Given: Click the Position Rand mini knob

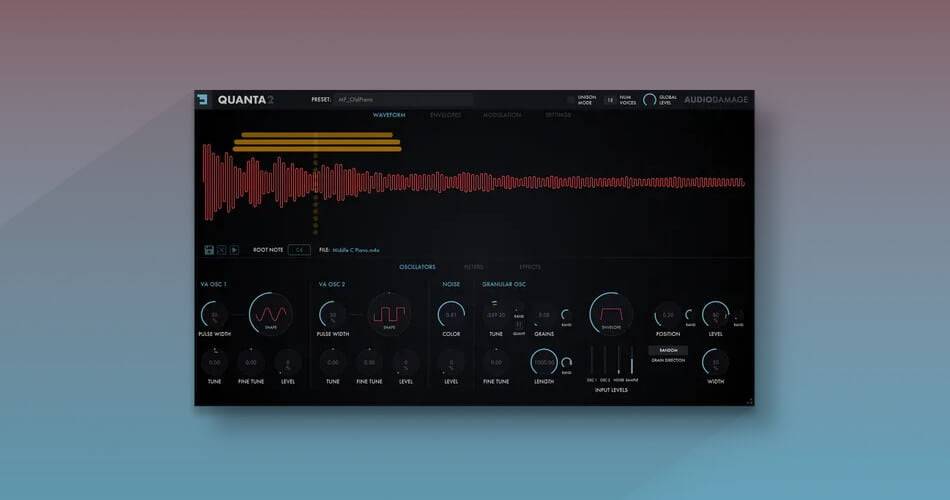Looking at the screenshot, I should pos(690,315).
